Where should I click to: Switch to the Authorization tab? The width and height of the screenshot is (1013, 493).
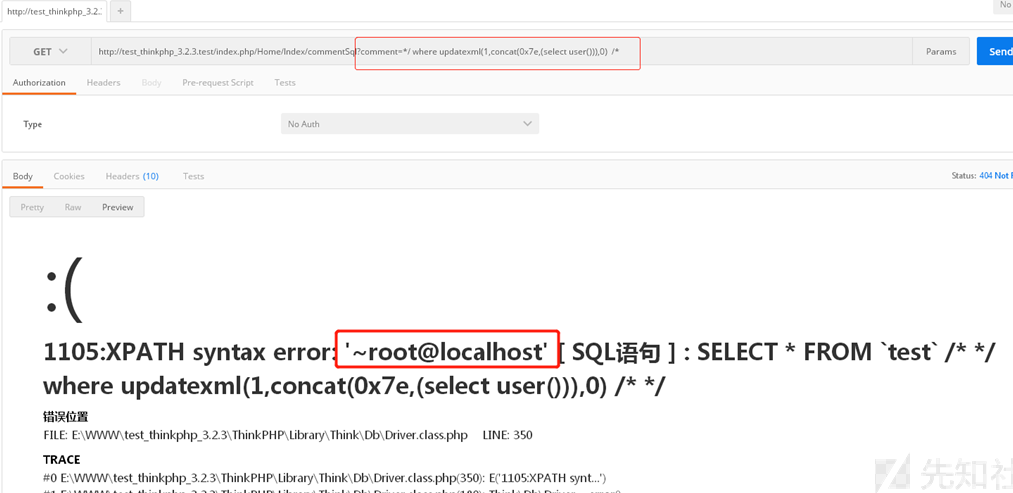click(39, 83)
